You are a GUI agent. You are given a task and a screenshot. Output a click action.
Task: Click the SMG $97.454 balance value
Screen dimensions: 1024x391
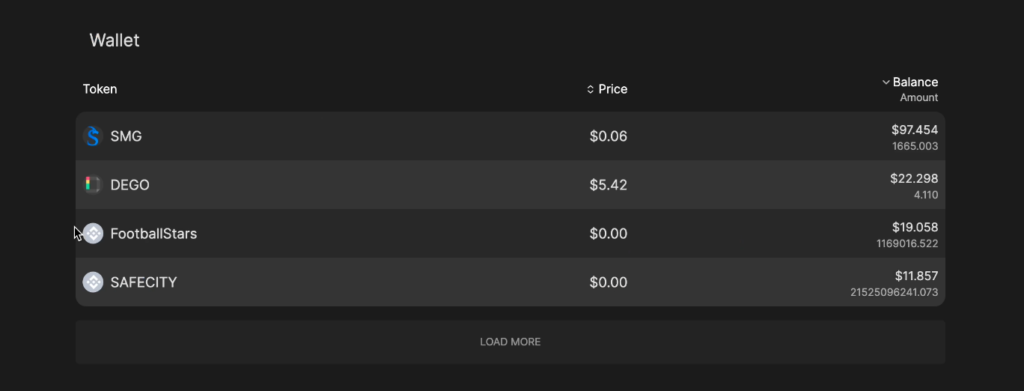pos(914,130)
